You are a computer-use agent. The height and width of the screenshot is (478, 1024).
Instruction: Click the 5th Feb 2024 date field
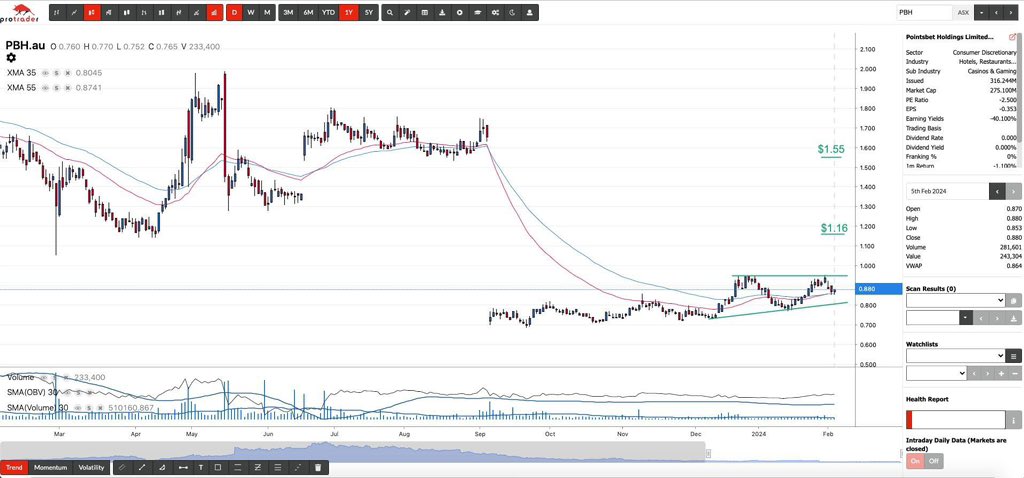[x=948, y=191]
